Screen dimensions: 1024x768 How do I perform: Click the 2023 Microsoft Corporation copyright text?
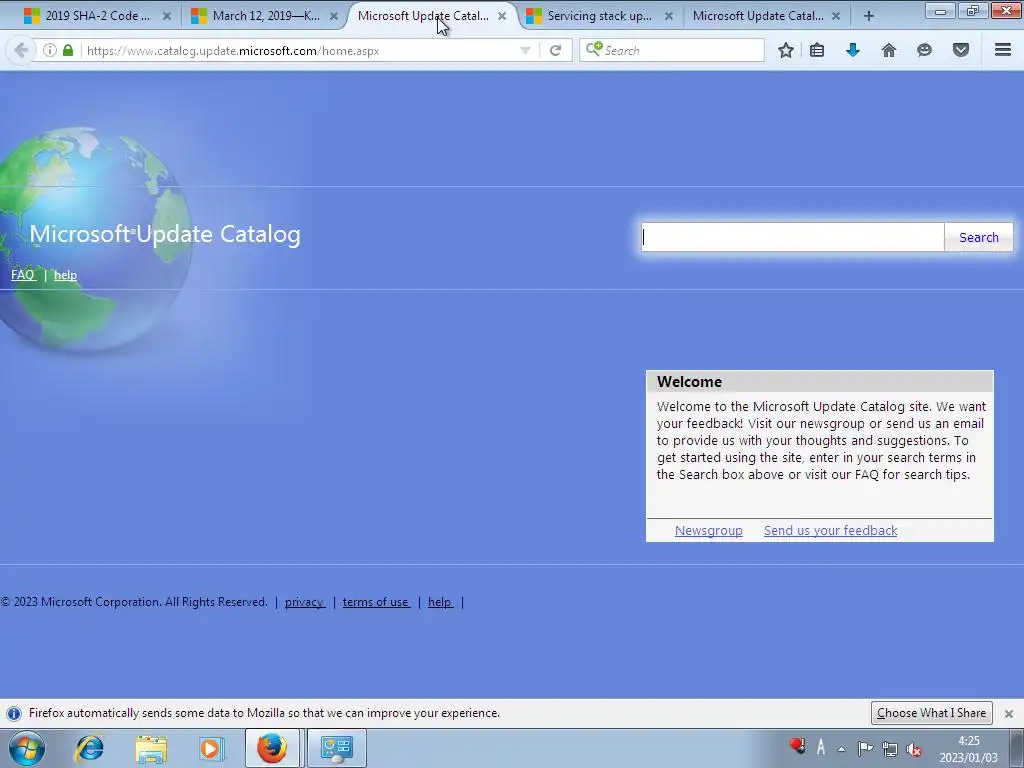pyautogui.click(x=135, y=602)
